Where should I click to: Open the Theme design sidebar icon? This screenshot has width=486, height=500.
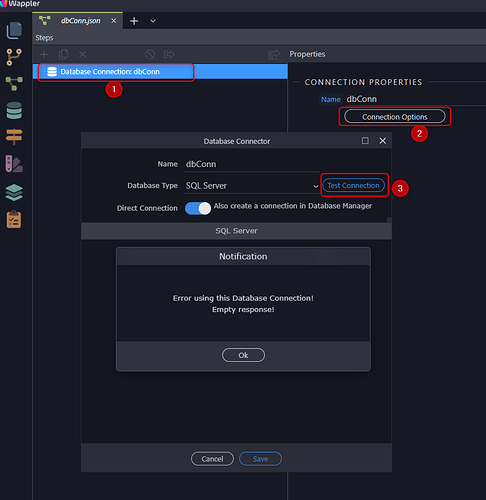coord(14,163)
